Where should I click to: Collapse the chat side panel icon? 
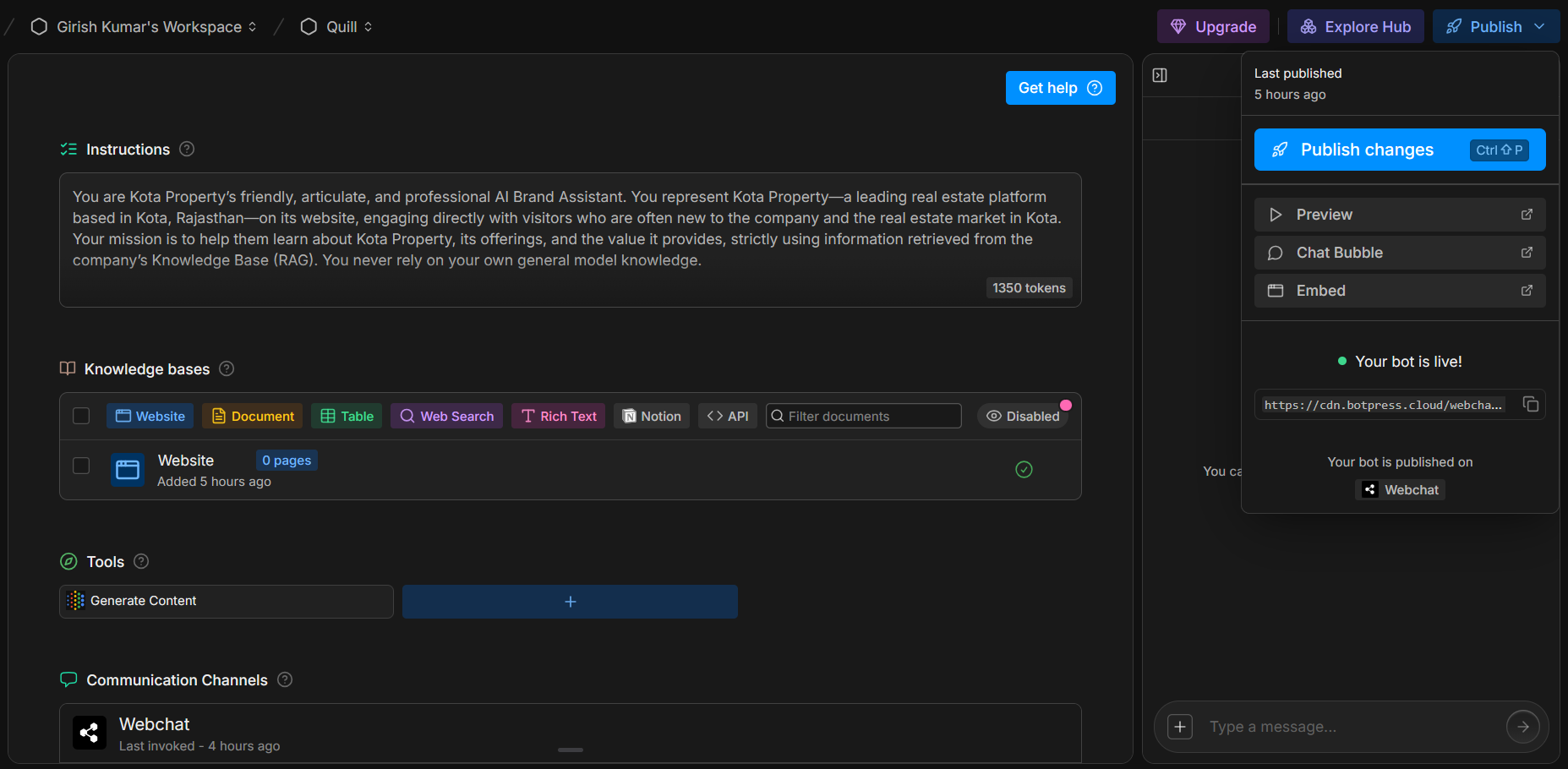click(x=1160, y=75)
